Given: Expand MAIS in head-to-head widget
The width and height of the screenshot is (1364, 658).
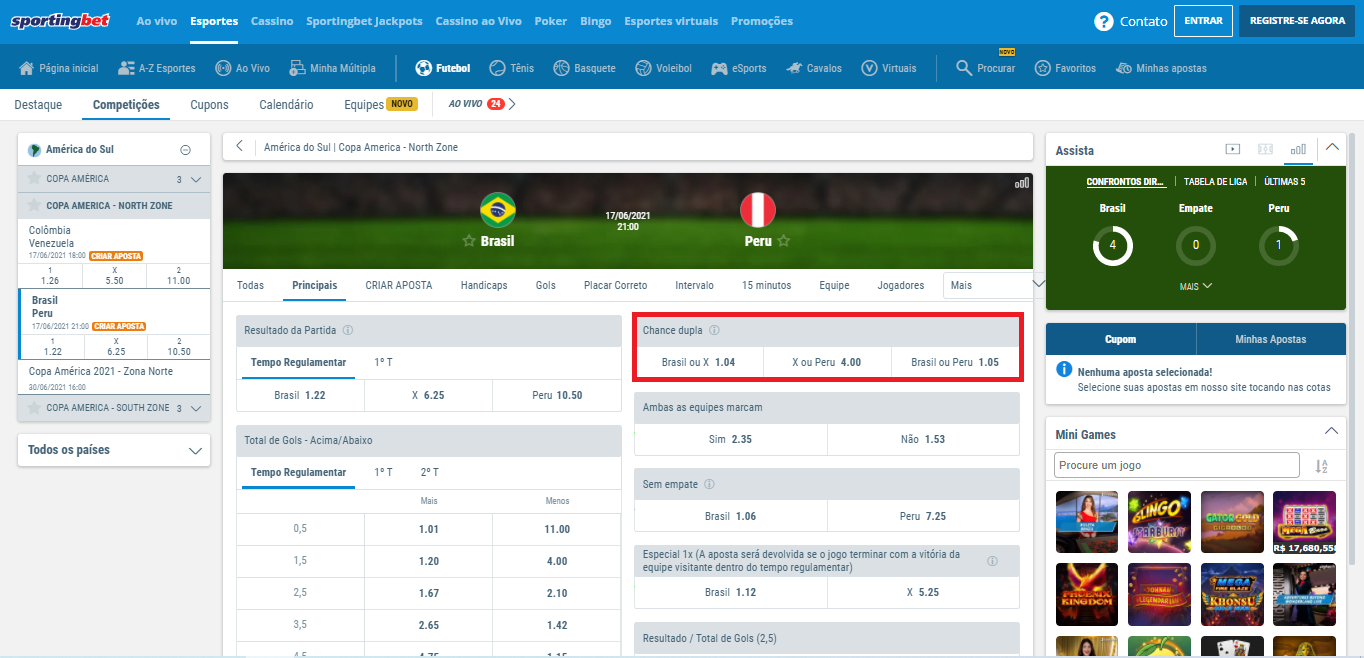Looking at the screenshot, I should (x=1196, y=286).
